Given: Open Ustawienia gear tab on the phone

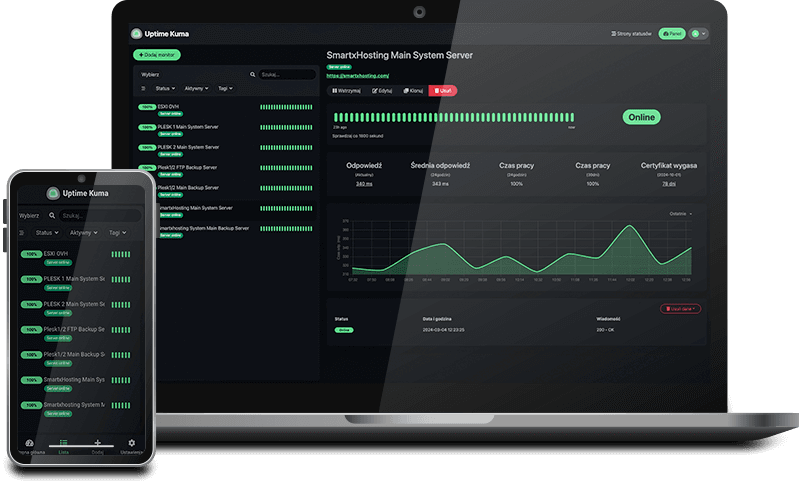Looking at the screenshot, I should (x=131, y=446).
